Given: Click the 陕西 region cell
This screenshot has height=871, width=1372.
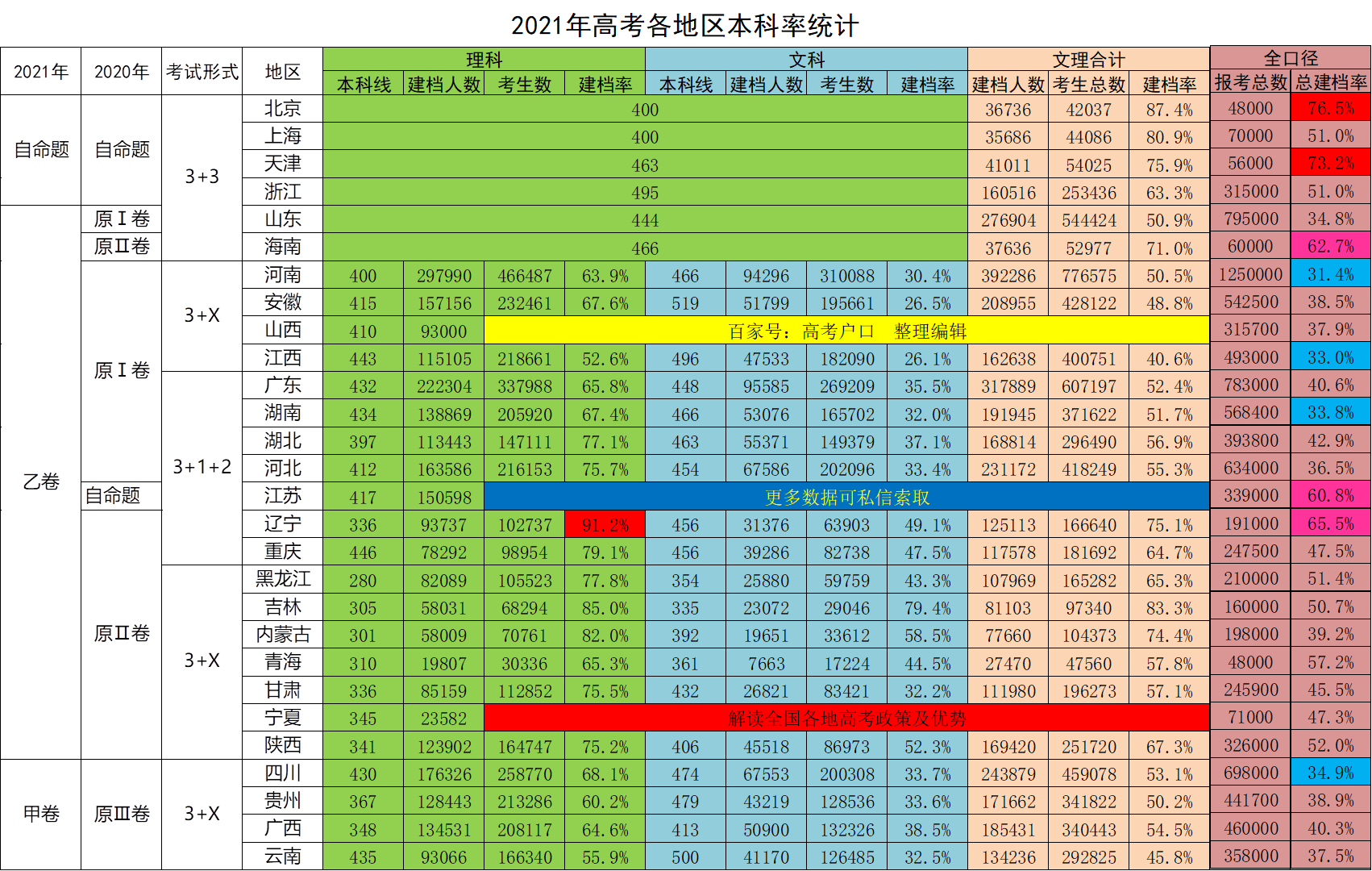Looking at the screenshot, I should [x=283, y=745].
